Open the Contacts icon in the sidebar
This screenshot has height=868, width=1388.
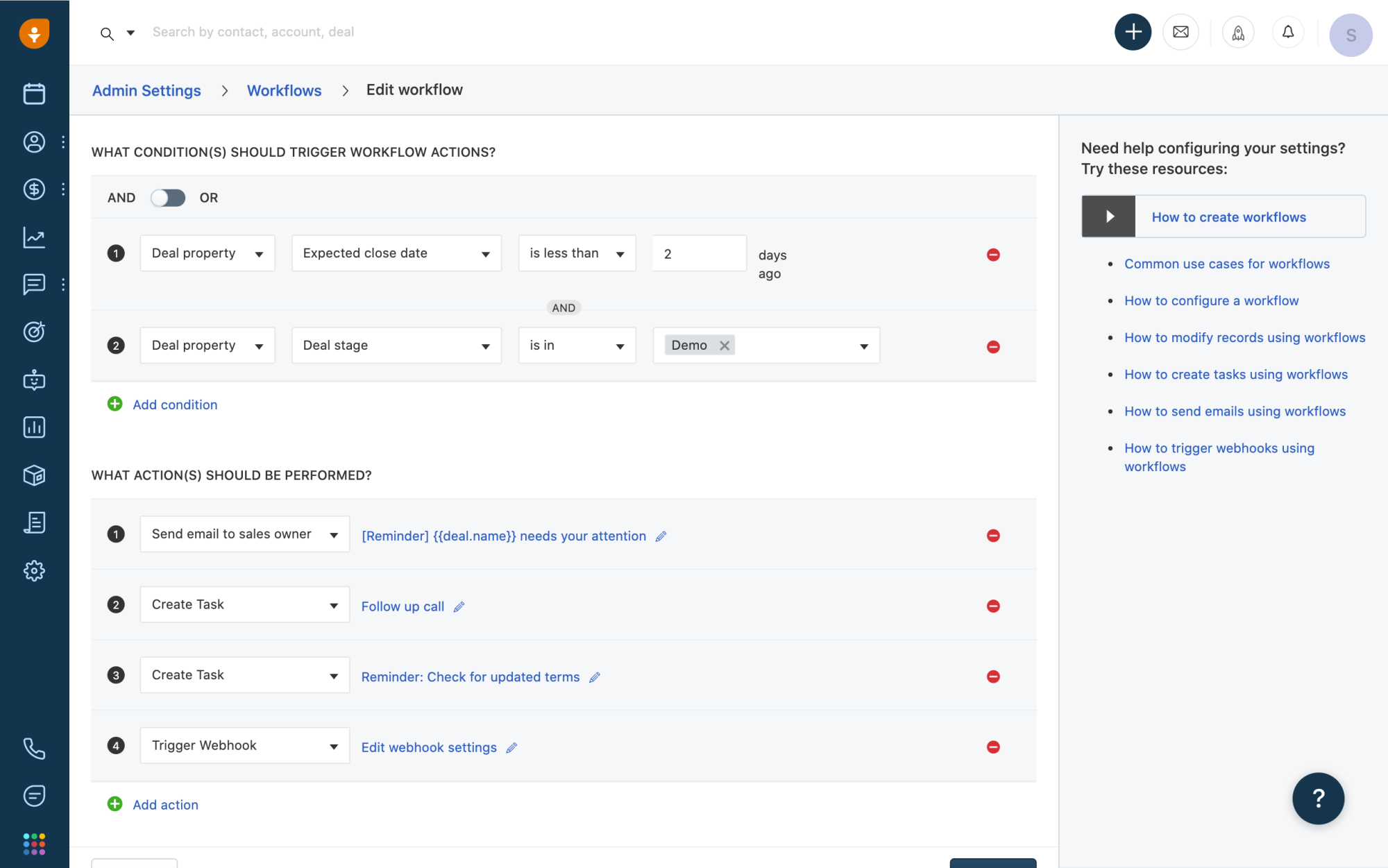pyautogui.click(x=34, y=142)
